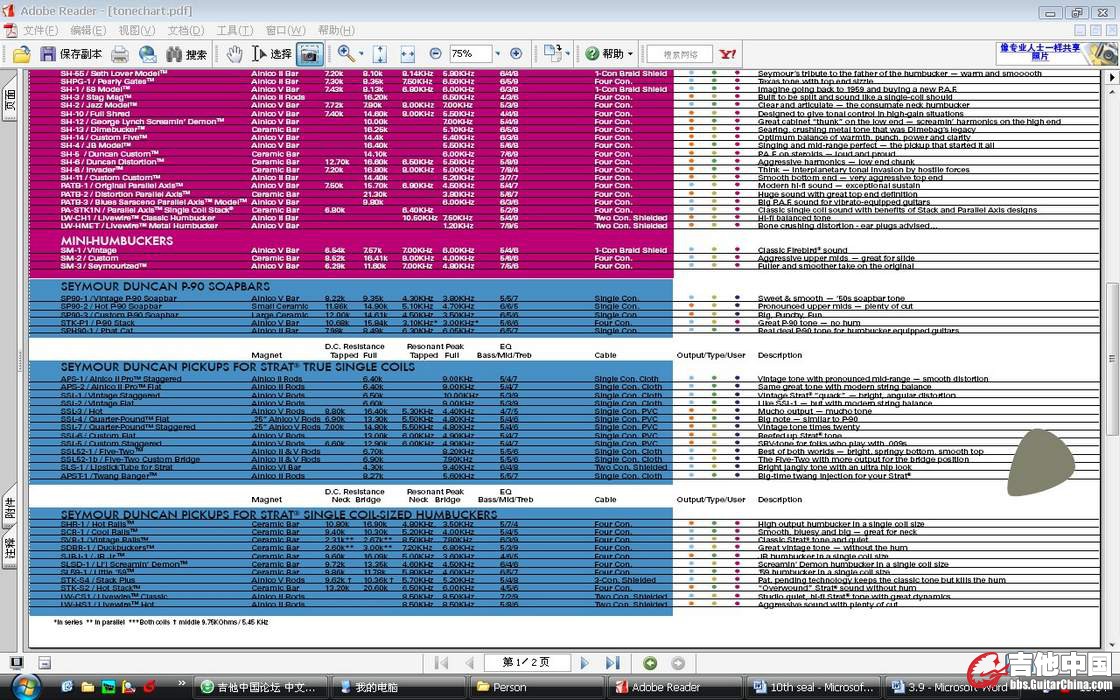Viewport: 1120px width, 700px height.
Task: Click the SSL-3 / Hot row name
Action: point(81,411)
